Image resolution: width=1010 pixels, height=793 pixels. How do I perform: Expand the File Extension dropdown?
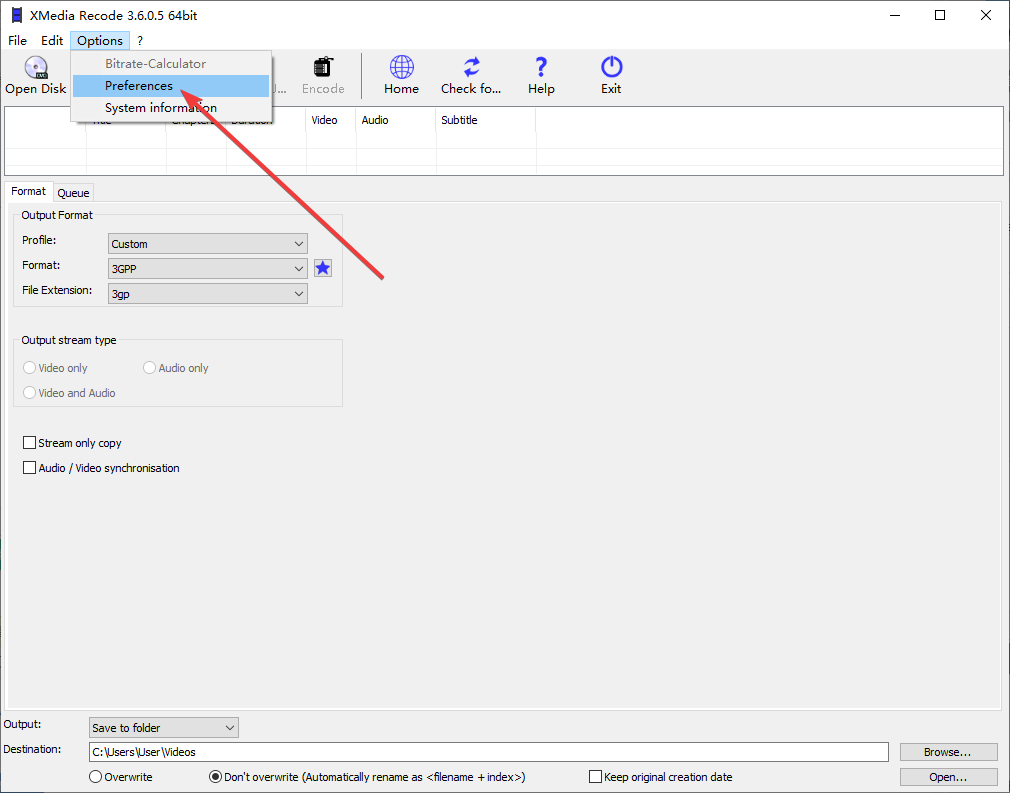(207, 294)
